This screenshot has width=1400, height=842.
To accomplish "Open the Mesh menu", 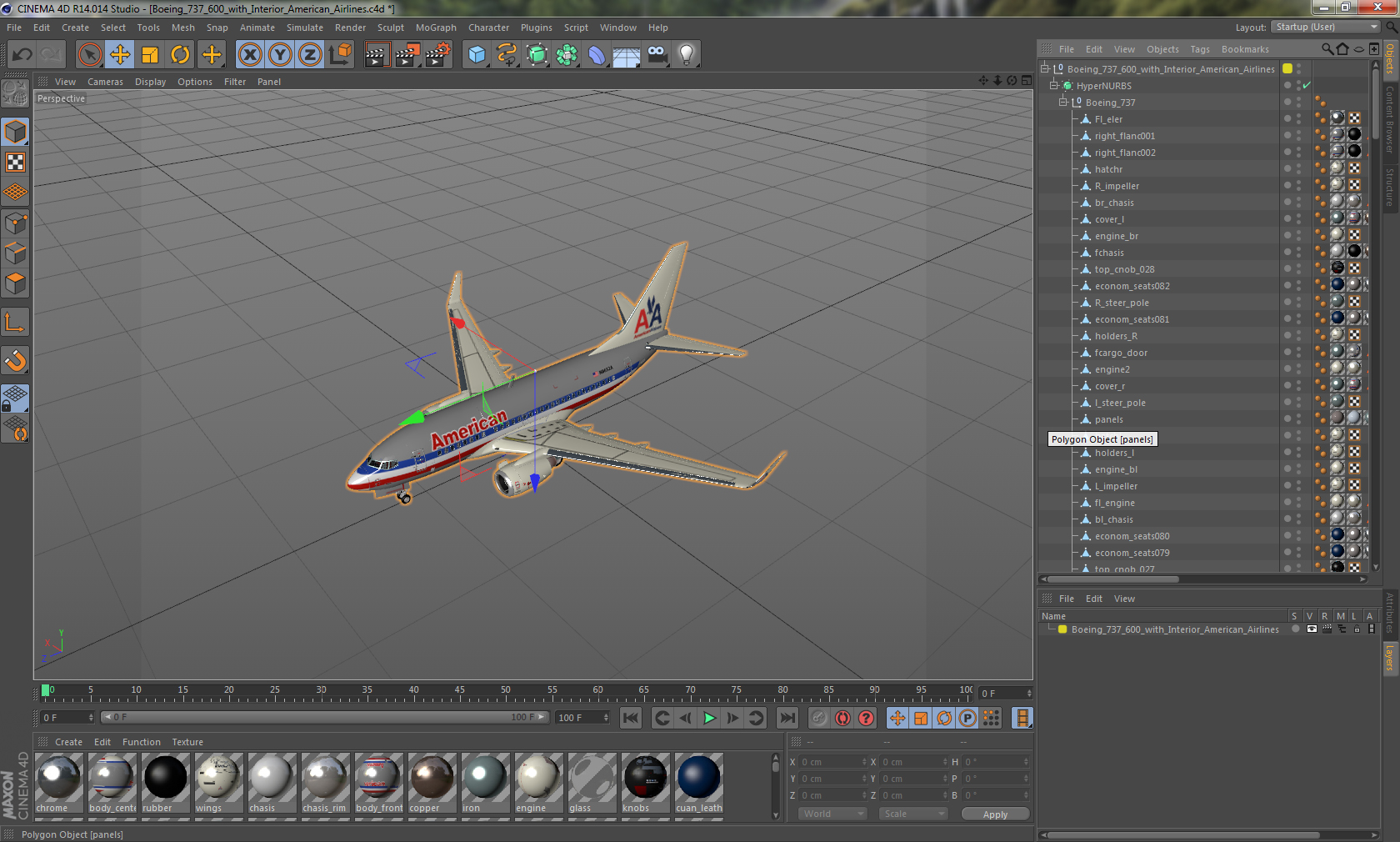I will 182,28.
